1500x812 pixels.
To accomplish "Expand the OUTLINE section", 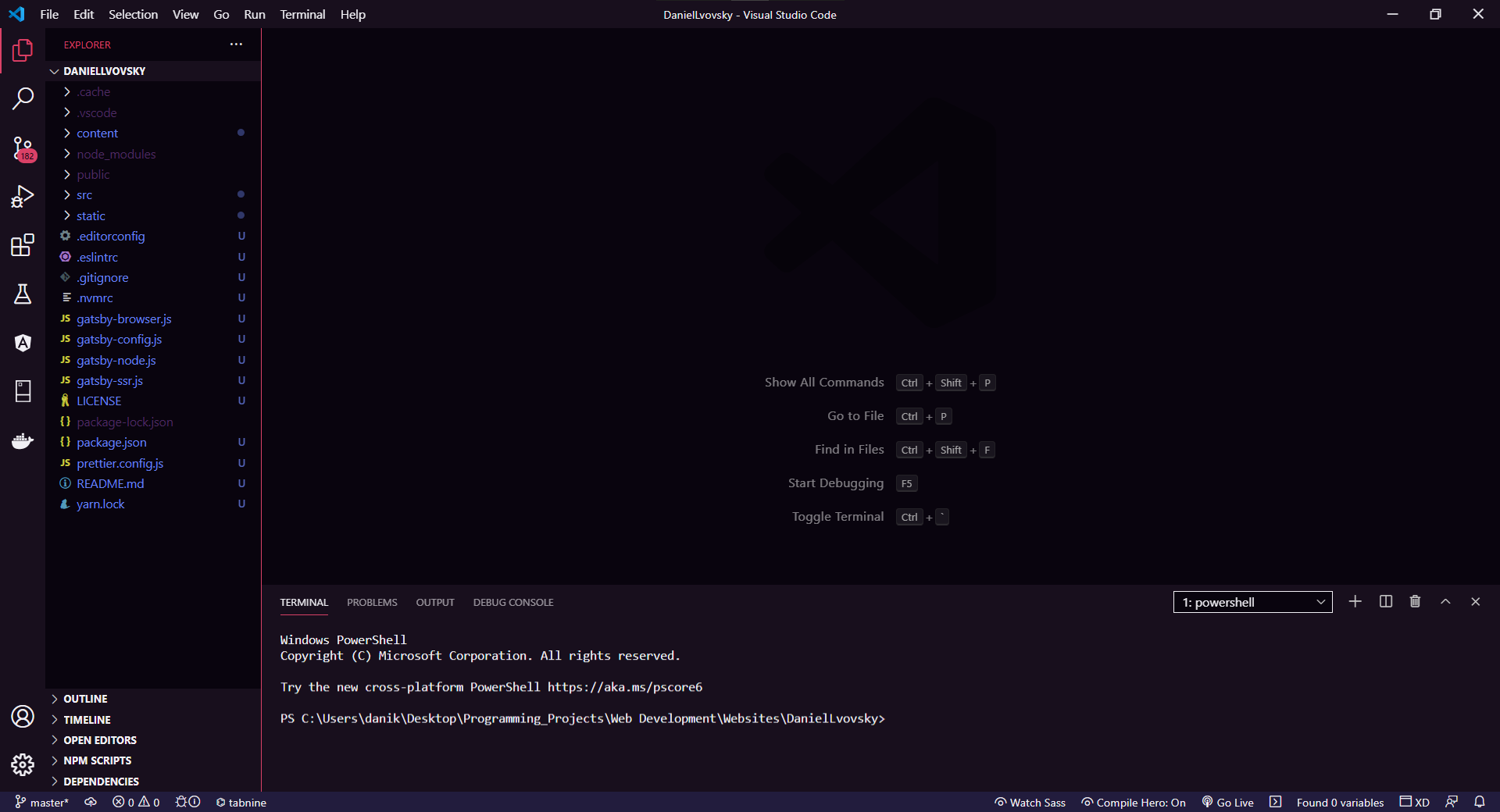I will 152,699.
